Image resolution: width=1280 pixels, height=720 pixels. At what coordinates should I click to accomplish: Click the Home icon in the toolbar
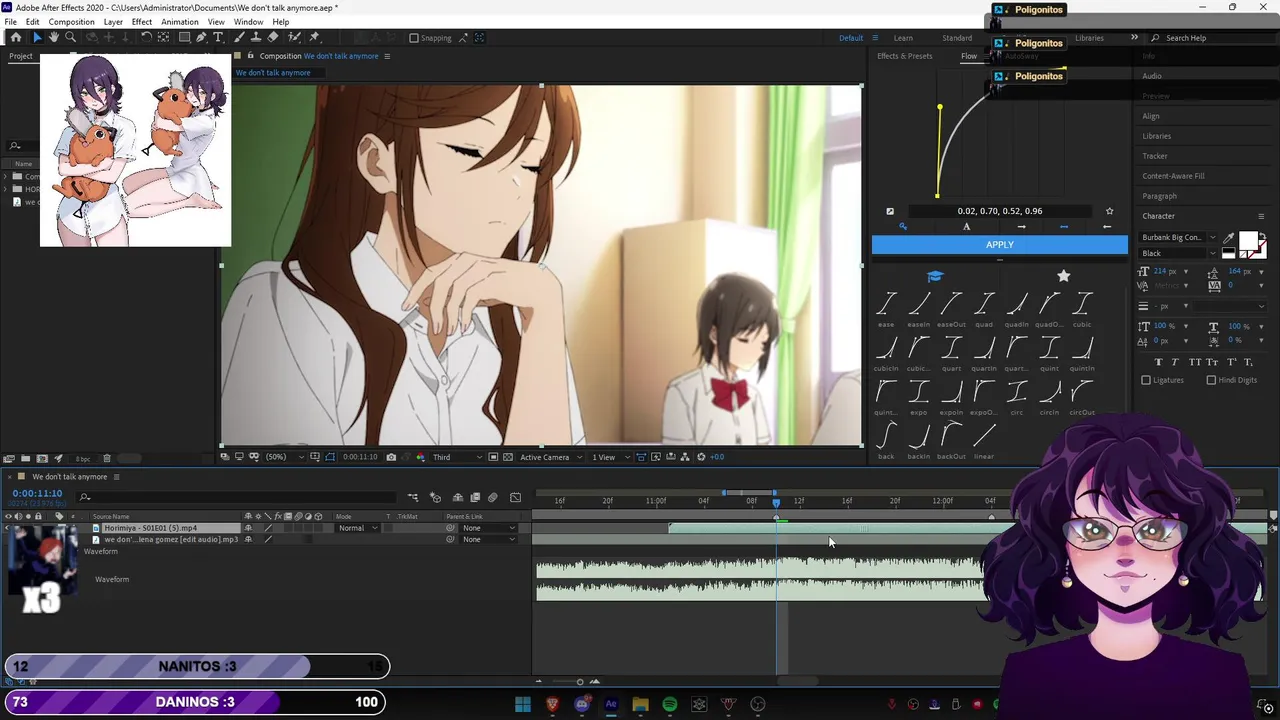click(16, 37)
